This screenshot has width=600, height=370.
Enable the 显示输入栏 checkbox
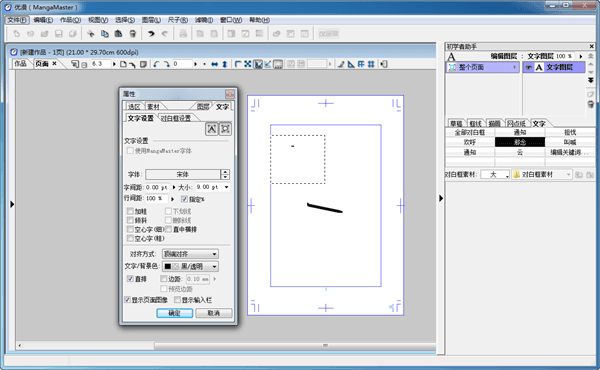coord(177,300)
